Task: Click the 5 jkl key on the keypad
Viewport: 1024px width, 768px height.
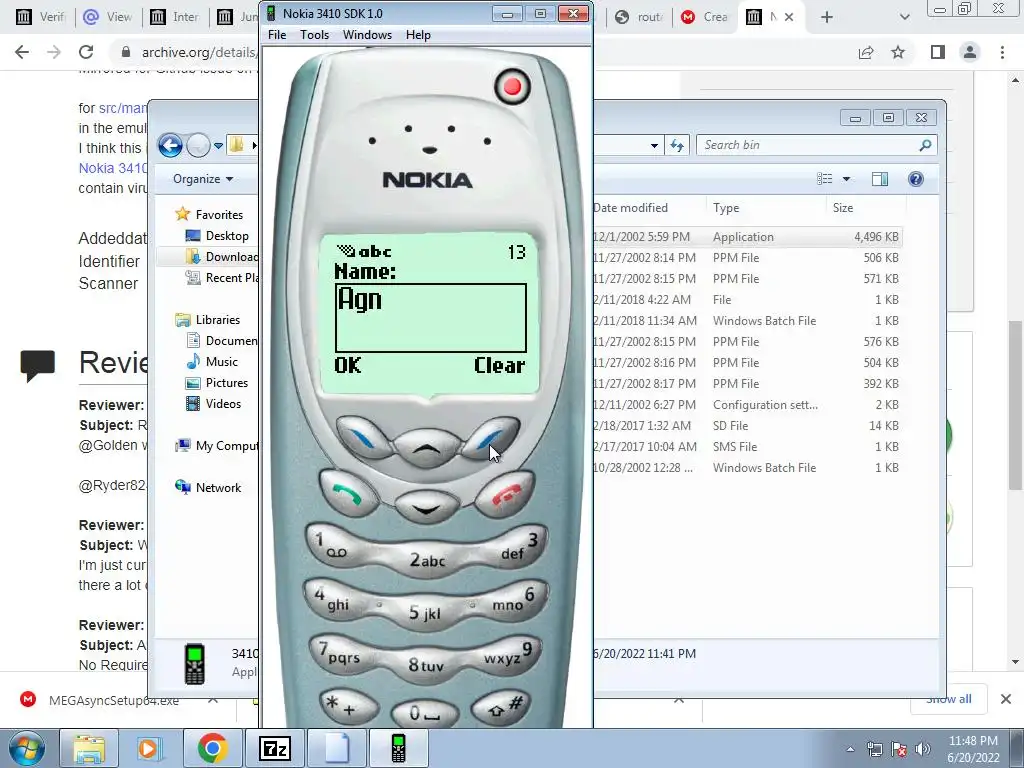Action: click(424, 613)
